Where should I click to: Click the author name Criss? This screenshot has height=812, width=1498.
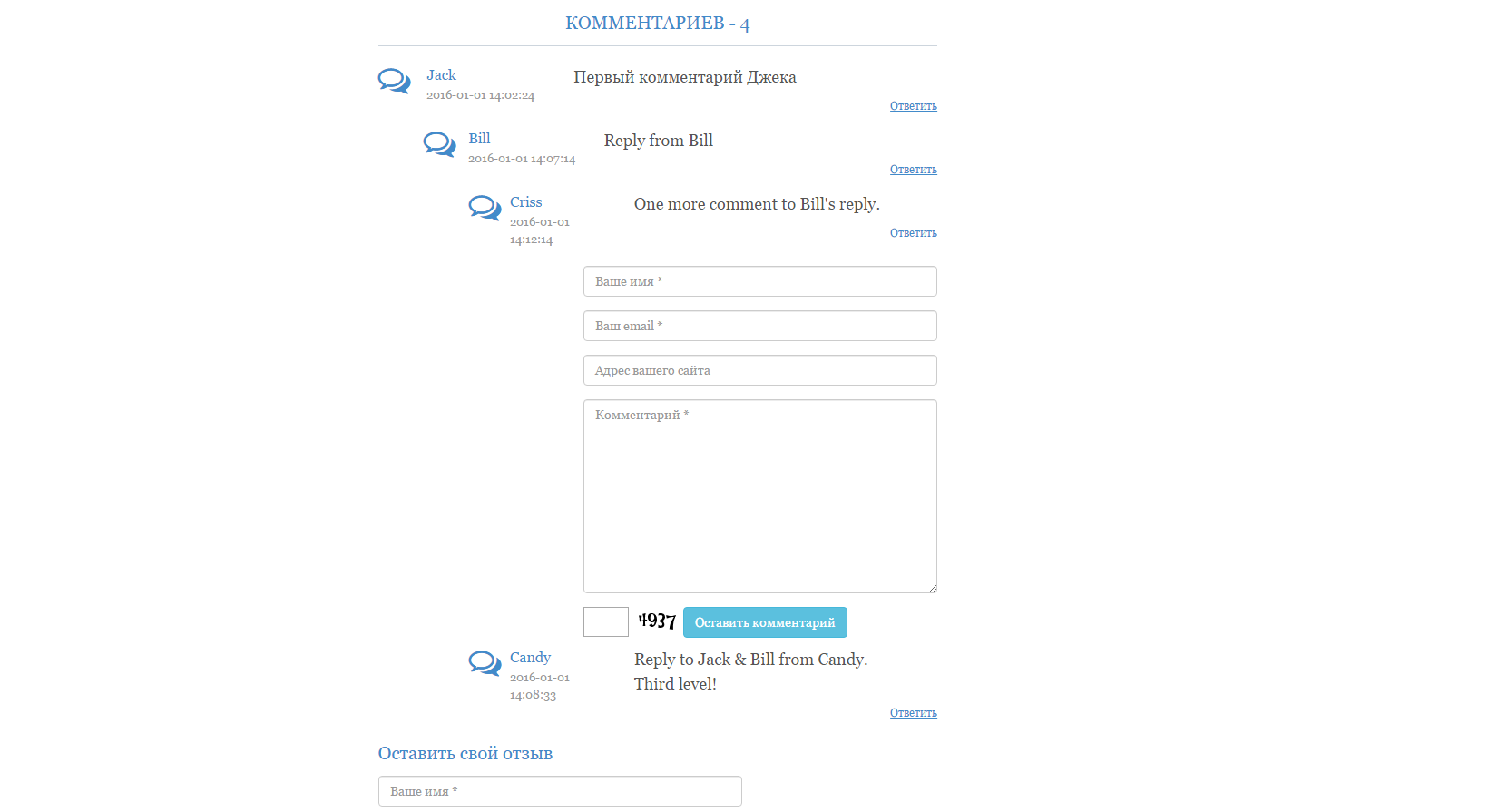tap(525, 202)
